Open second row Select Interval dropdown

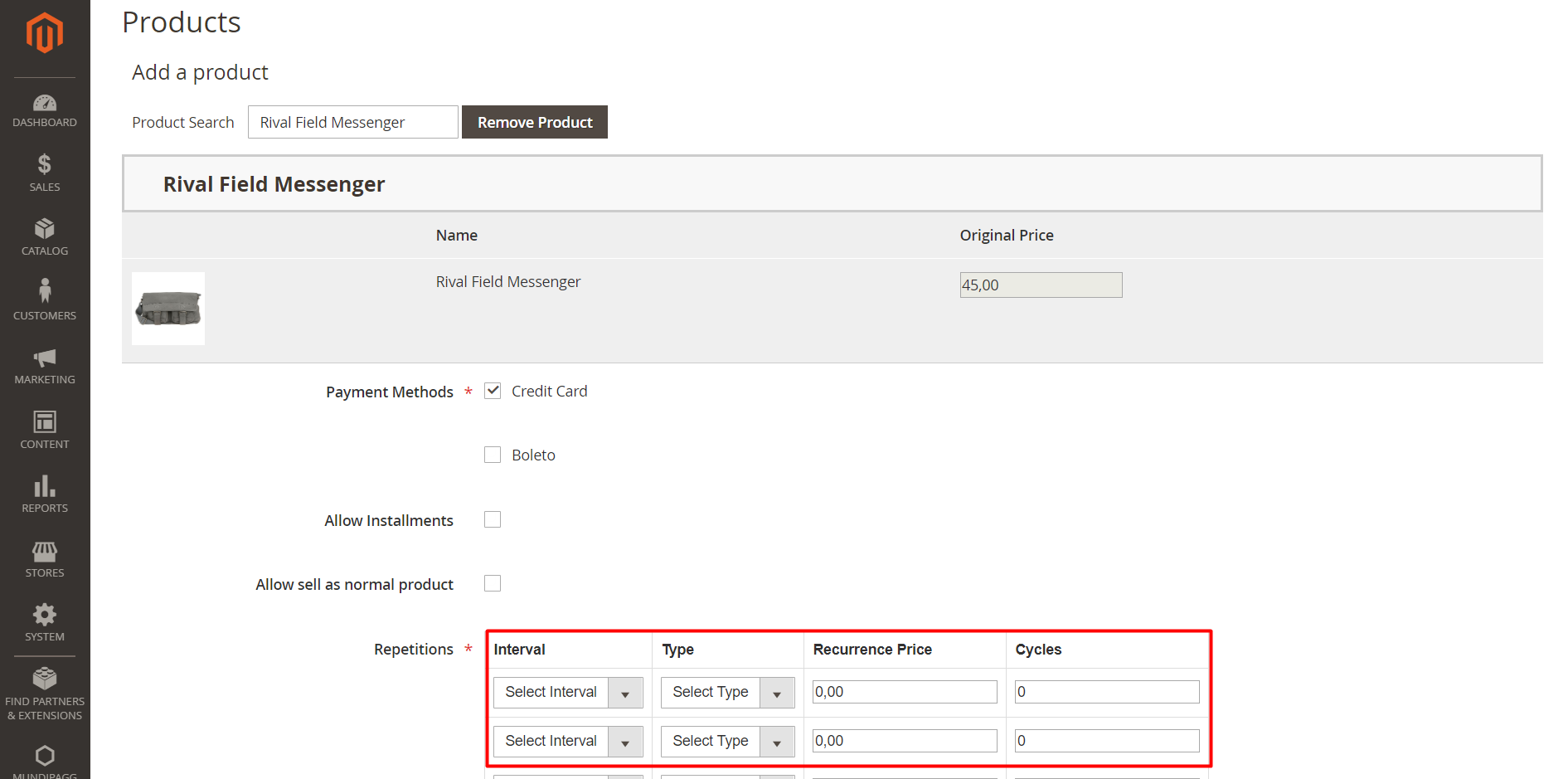(568, 741)
